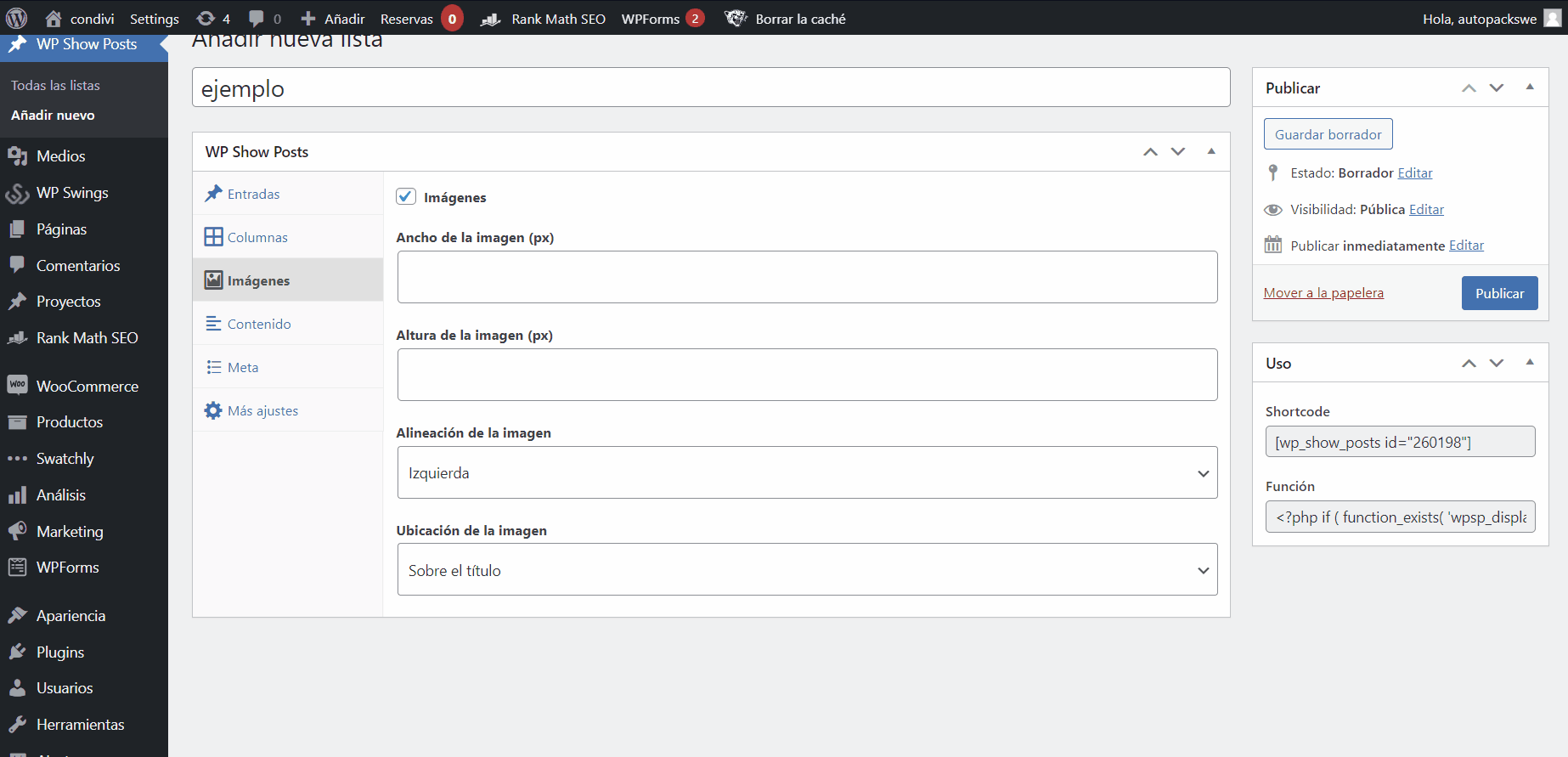
Task: Uncheck the Imágenes checkbox
Action: coord(406,196)
